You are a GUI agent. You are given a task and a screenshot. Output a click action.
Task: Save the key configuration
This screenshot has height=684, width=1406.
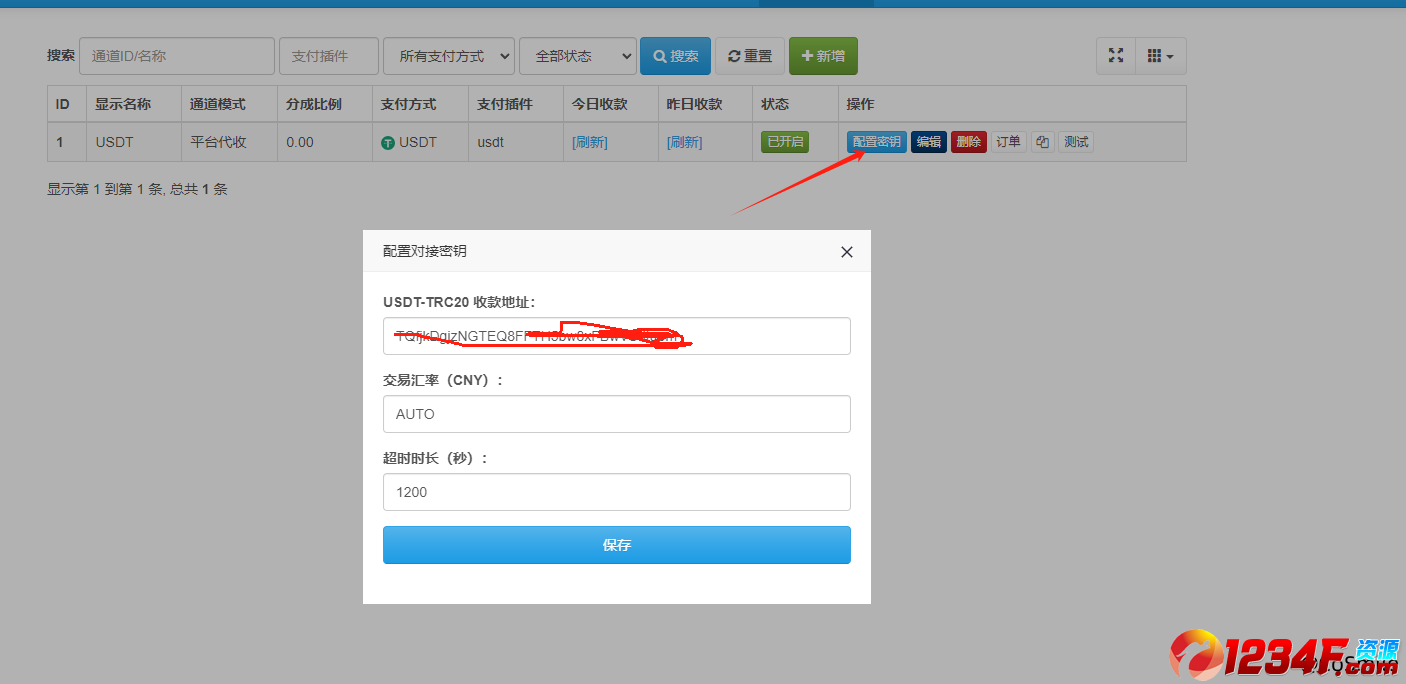point(617,545)
